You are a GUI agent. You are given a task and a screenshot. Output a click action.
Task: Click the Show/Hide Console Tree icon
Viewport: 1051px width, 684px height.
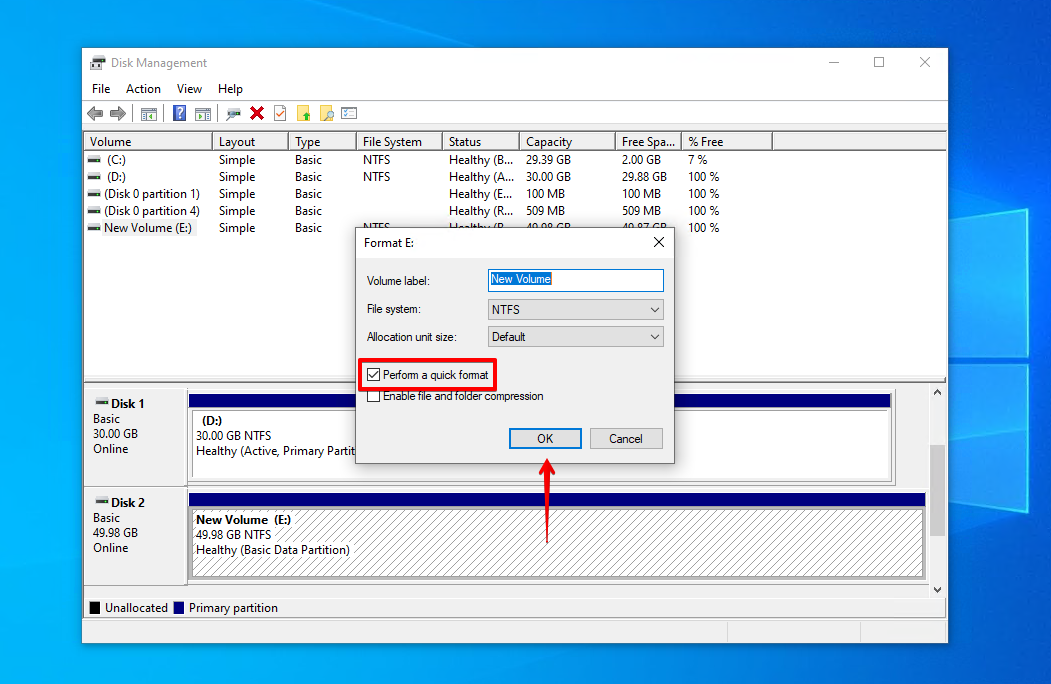[x=149, y=114]
